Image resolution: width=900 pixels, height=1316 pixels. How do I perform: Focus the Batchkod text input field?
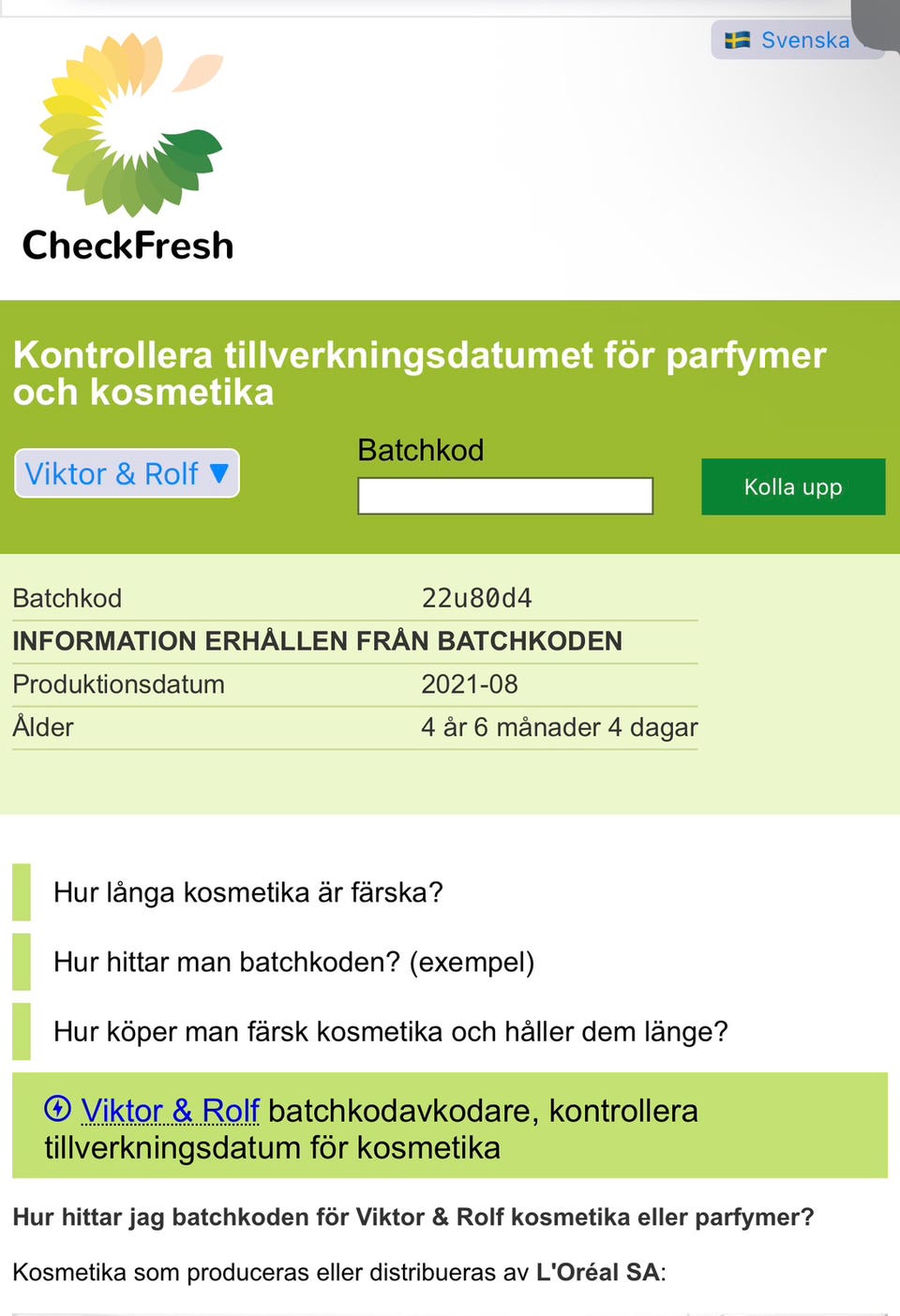(x=504, y=496)
